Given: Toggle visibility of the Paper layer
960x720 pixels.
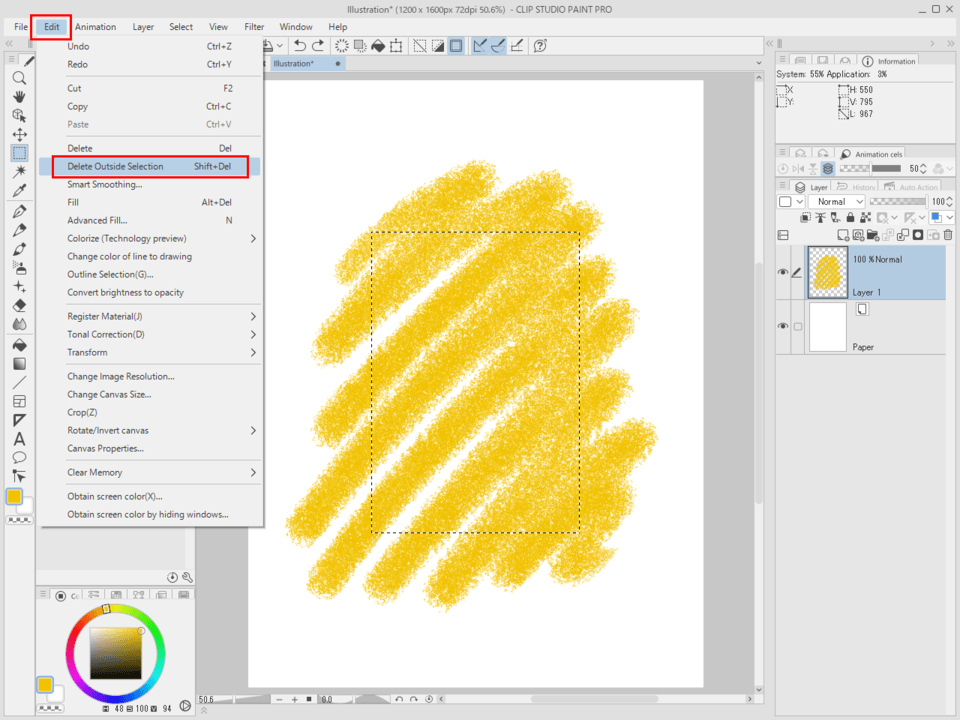Looking at the screenshot, I should (783, 326).
